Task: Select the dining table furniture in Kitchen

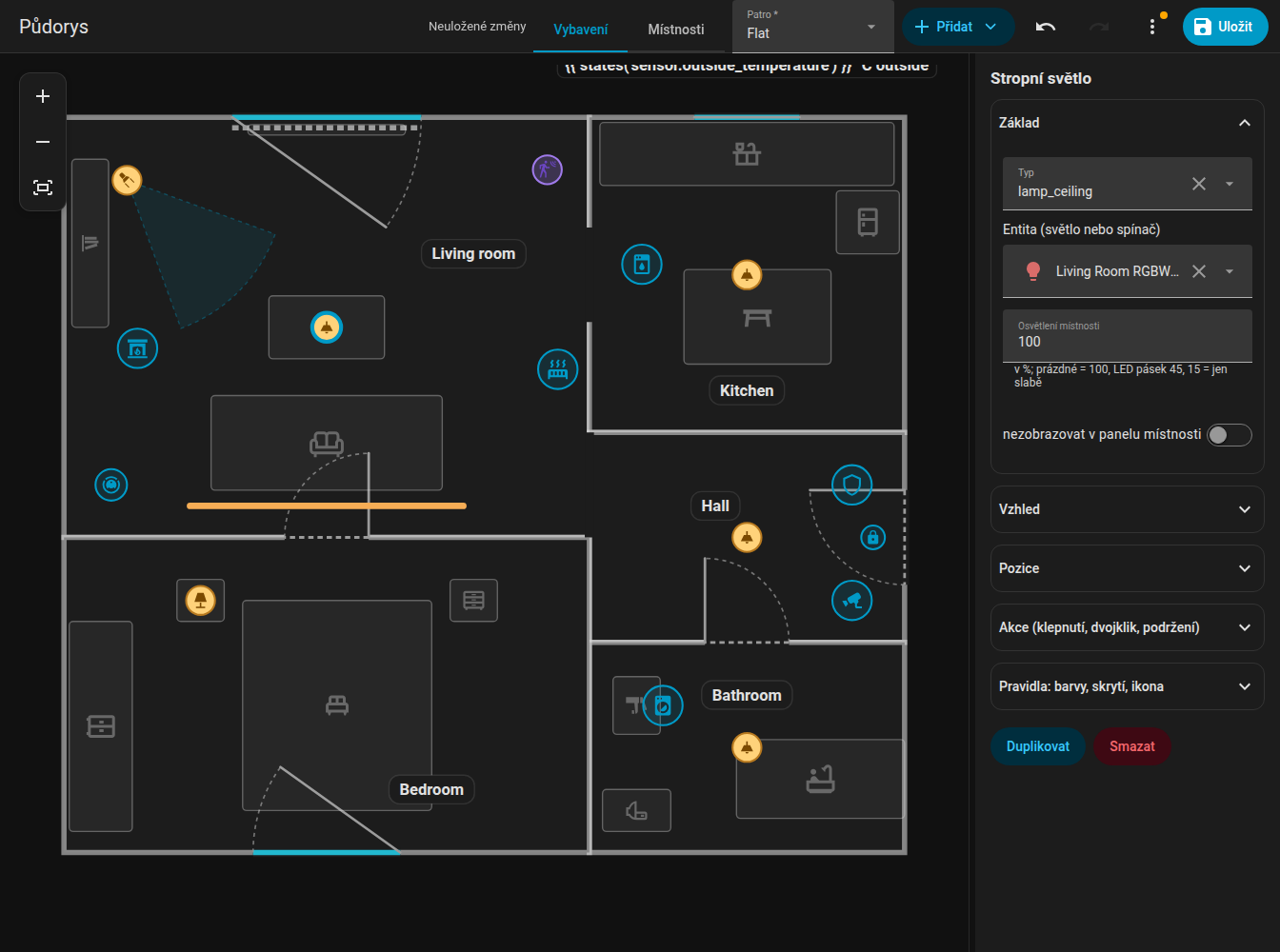Action: click(x=757, y=317)
